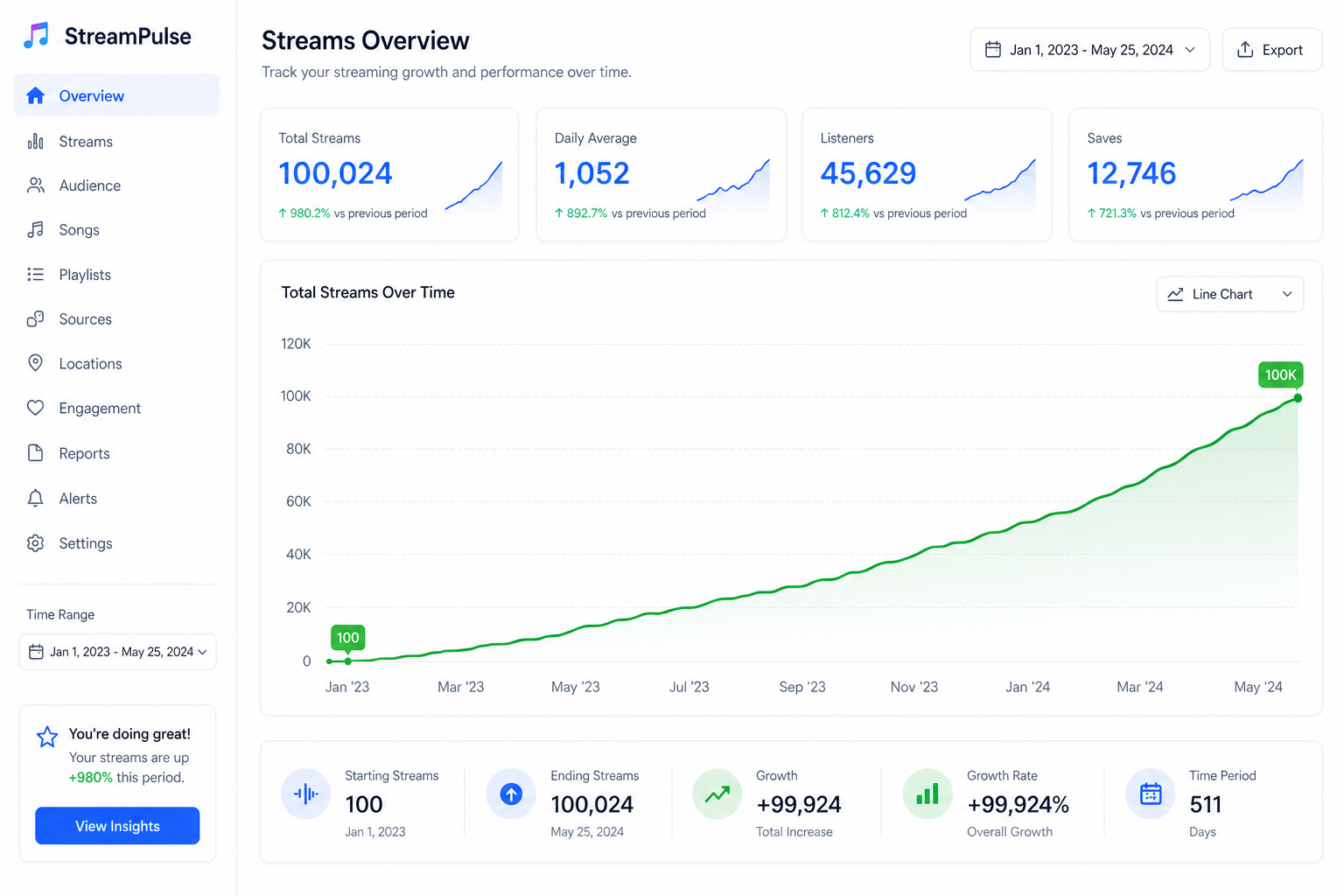Click the Songs label in the sidebar
Viewport: 1344px width, 896px height.
(80, 230)
